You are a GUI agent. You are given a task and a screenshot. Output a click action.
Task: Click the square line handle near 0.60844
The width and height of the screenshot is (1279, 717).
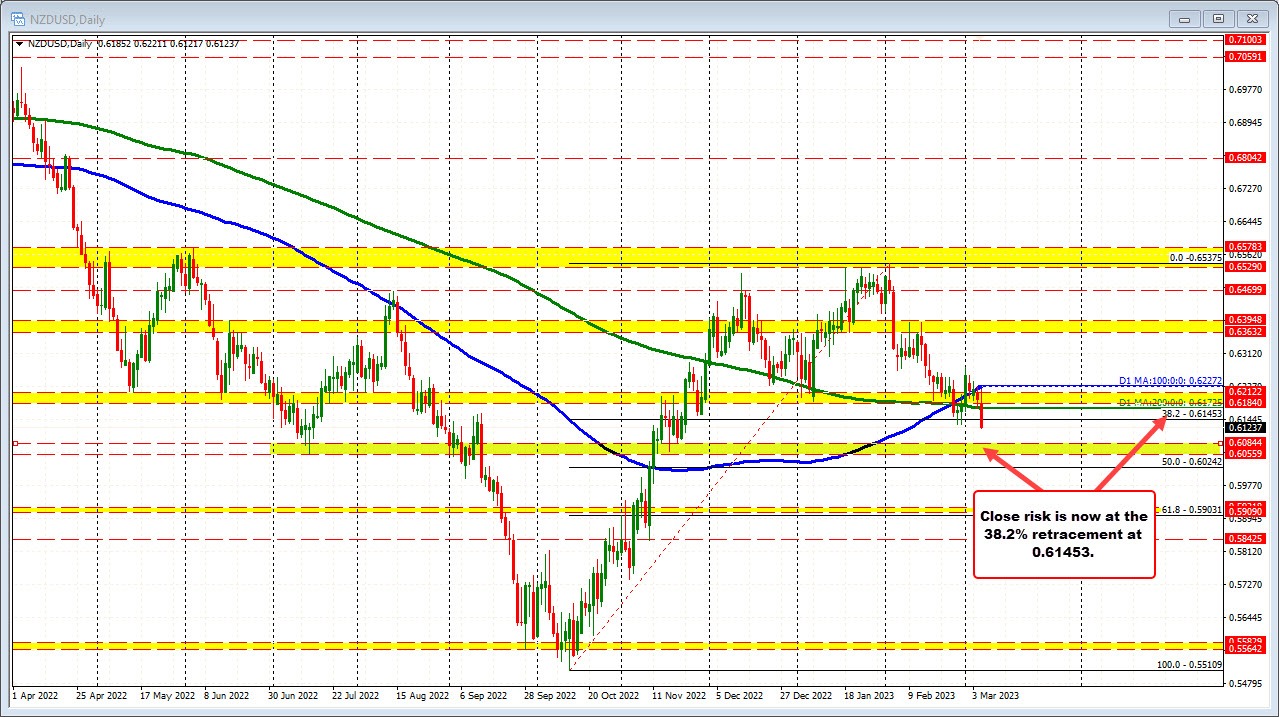pyautogui.click(x=1221, y=441)
